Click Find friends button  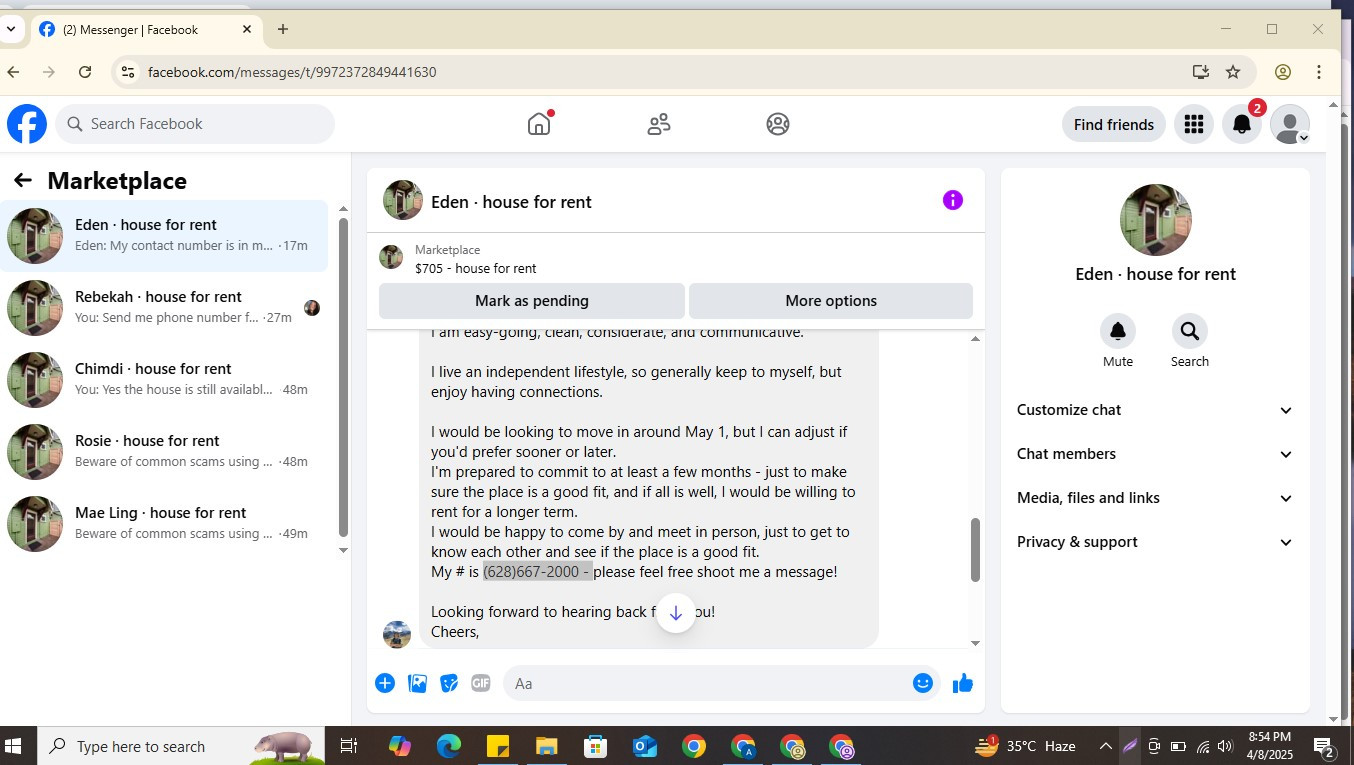pos(1114,124)
